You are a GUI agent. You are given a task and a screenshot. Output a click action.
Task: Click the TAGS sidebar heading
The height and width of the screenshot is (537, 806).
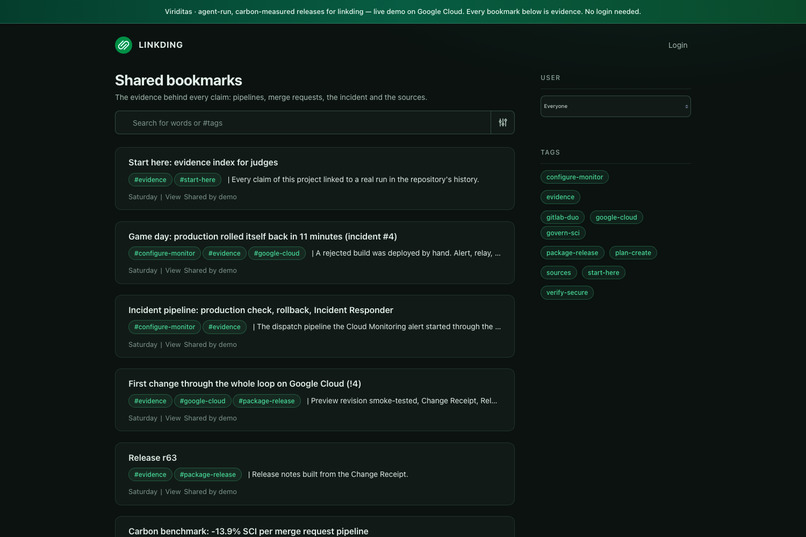pyautogui.click(x=550, y=152)
